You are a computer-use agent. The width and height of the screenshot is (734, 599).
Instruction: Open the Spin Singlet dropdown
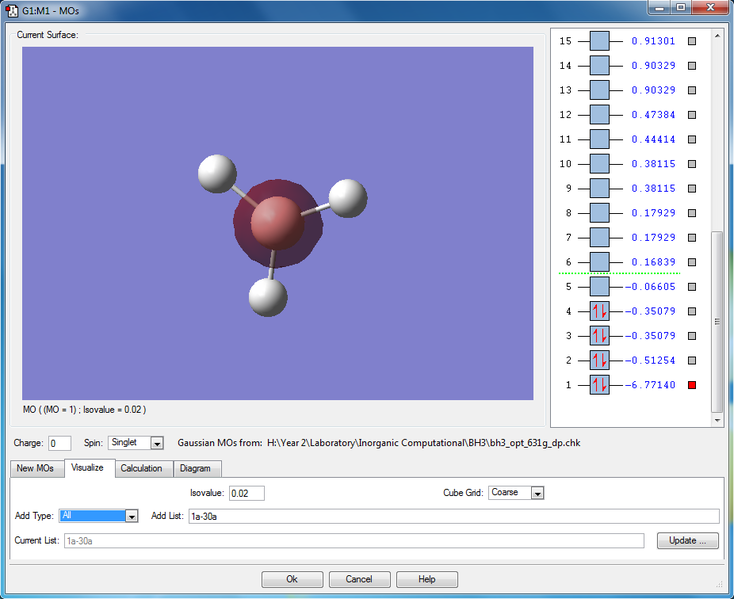click(157, 443)
